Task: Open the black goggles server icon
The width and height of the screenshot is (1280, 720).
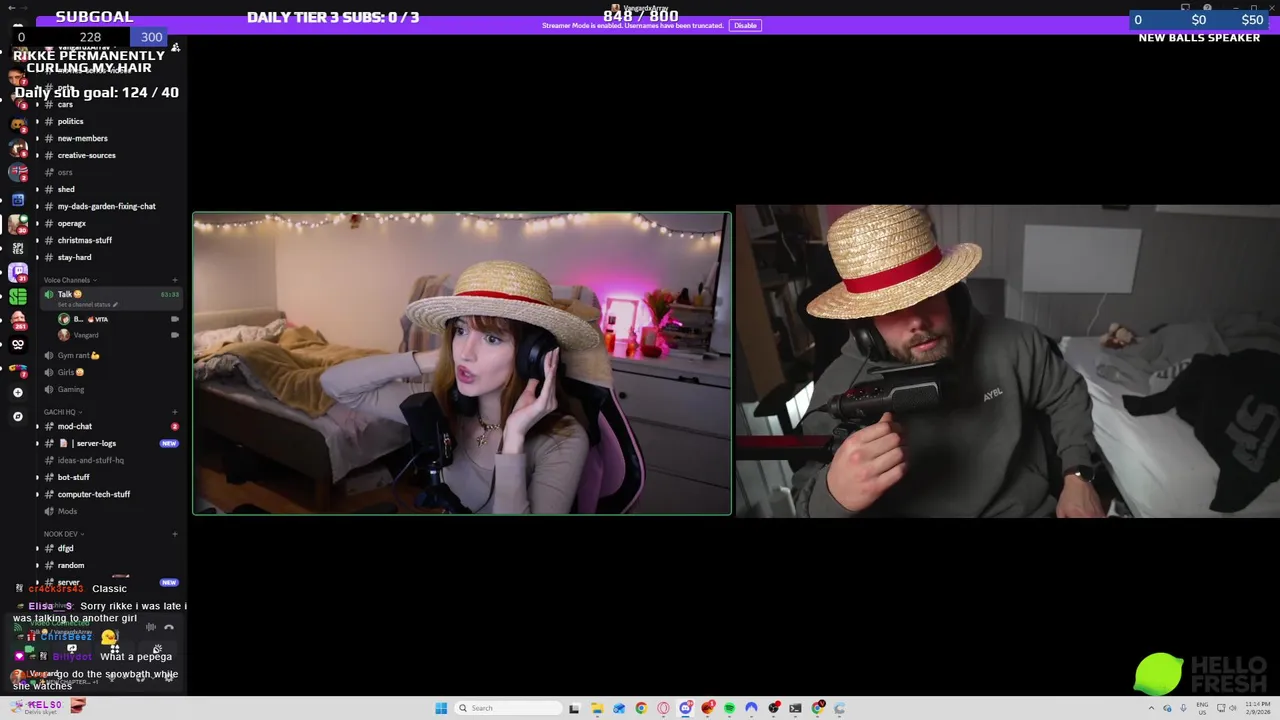Action: pos(18,344)
